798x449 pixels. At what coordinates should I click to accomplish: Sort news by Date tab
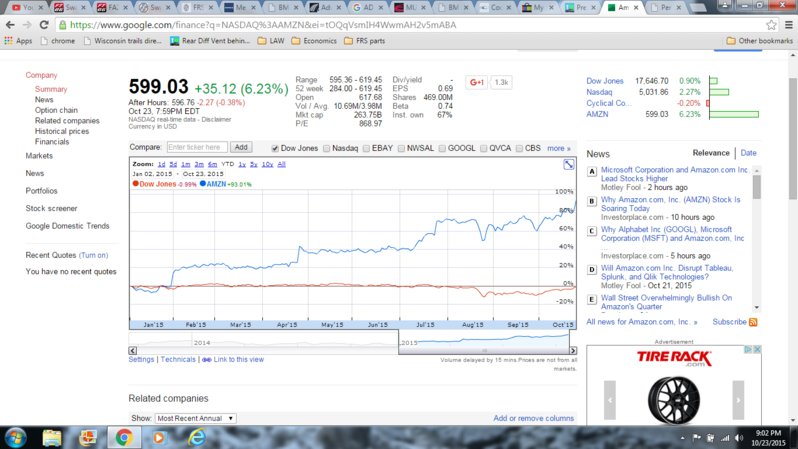point(748,153)
